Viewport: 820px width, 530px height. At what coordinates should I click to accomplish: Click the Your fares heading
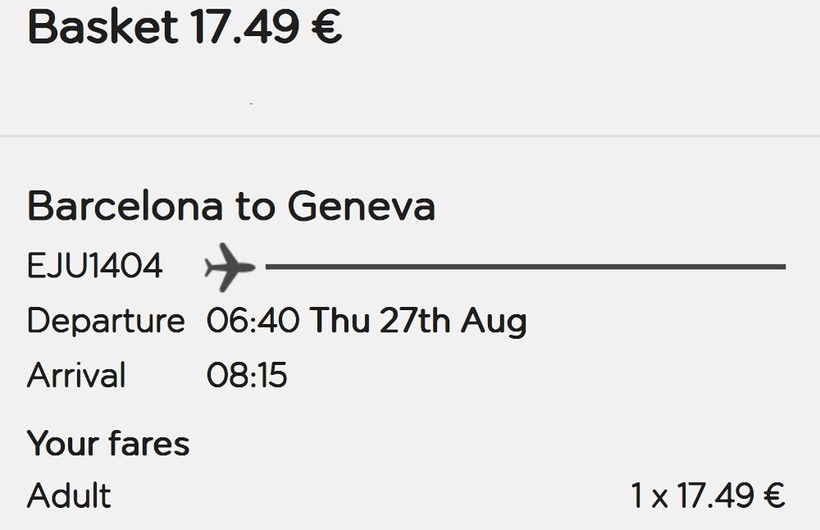108,442
